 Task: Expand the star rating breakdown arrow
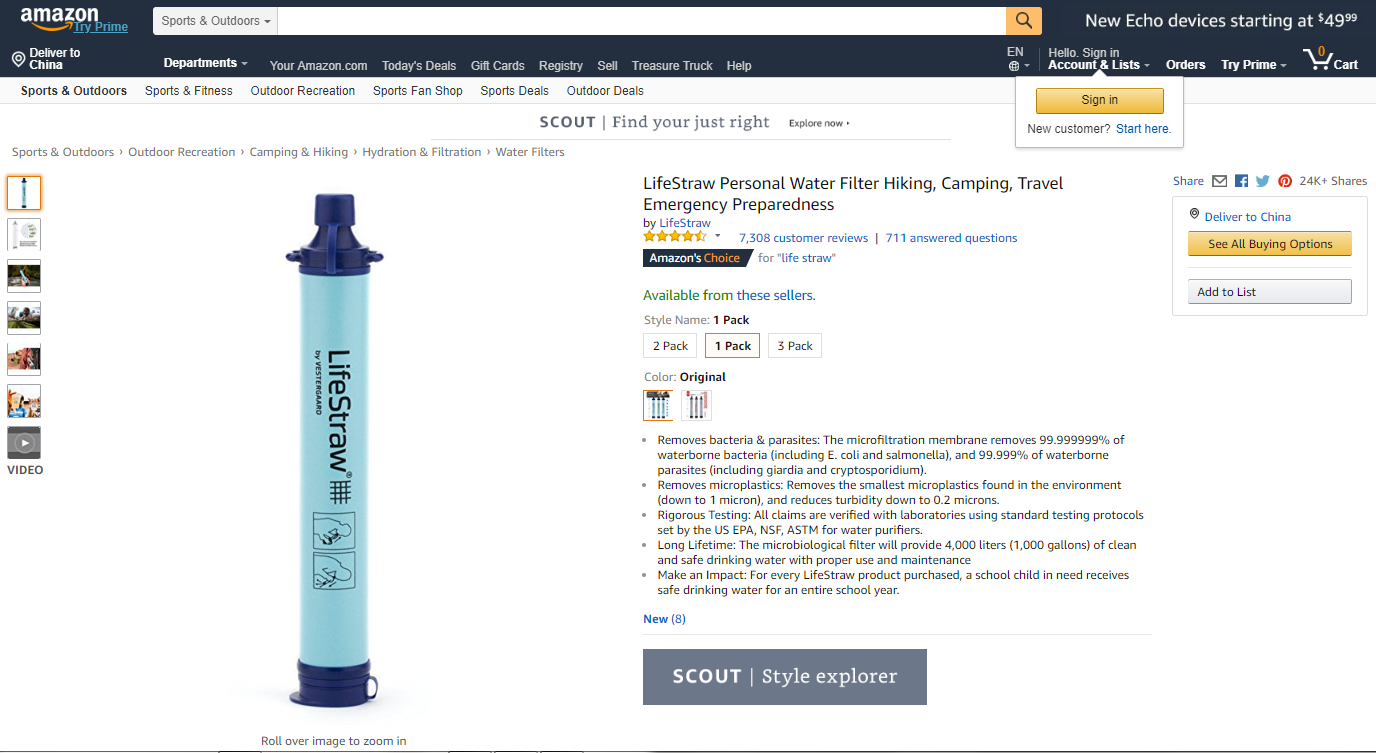tap(717, 237)
